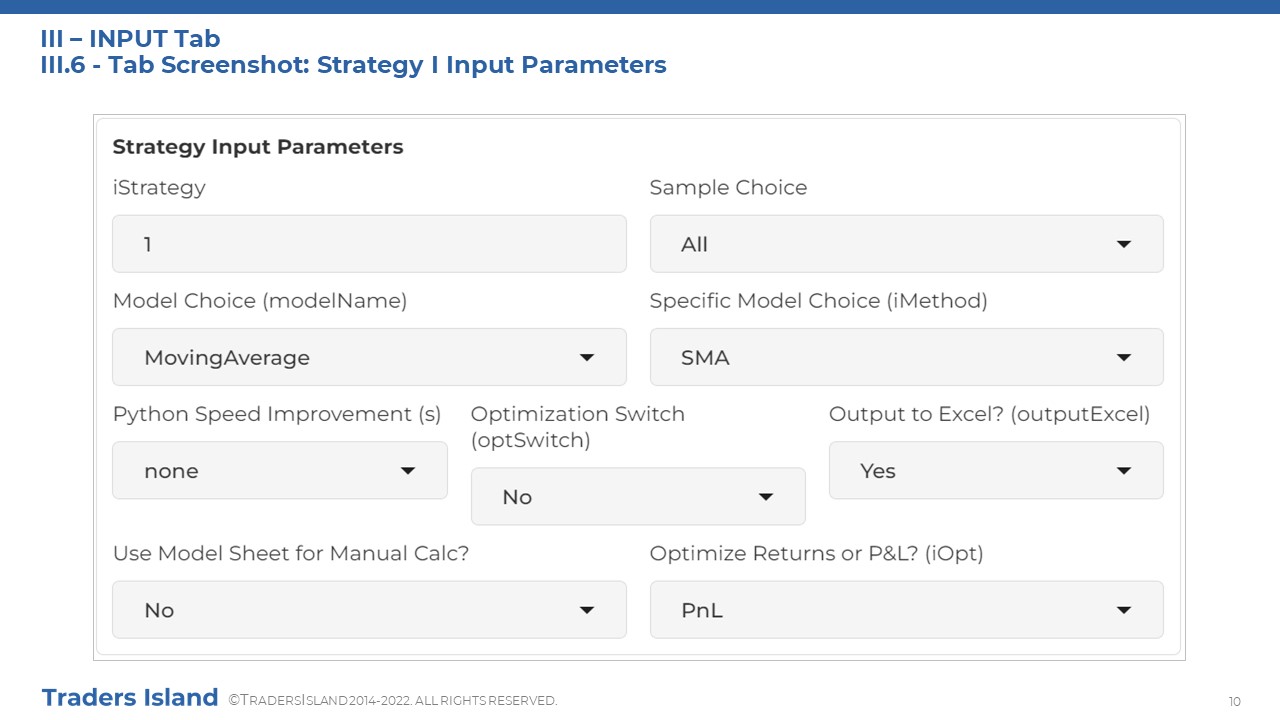This screenshot has width=1280, height=720.
Task: Click the arrow of the optSwitch dropdown
Action: coord(766,497)
